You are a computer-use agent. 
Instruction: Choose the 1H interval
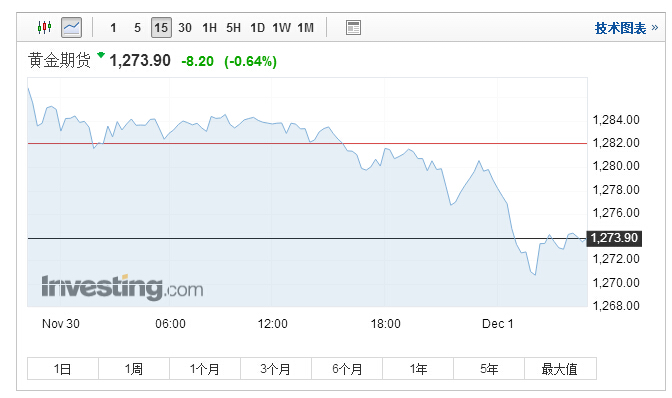click(x=209, y=28)
